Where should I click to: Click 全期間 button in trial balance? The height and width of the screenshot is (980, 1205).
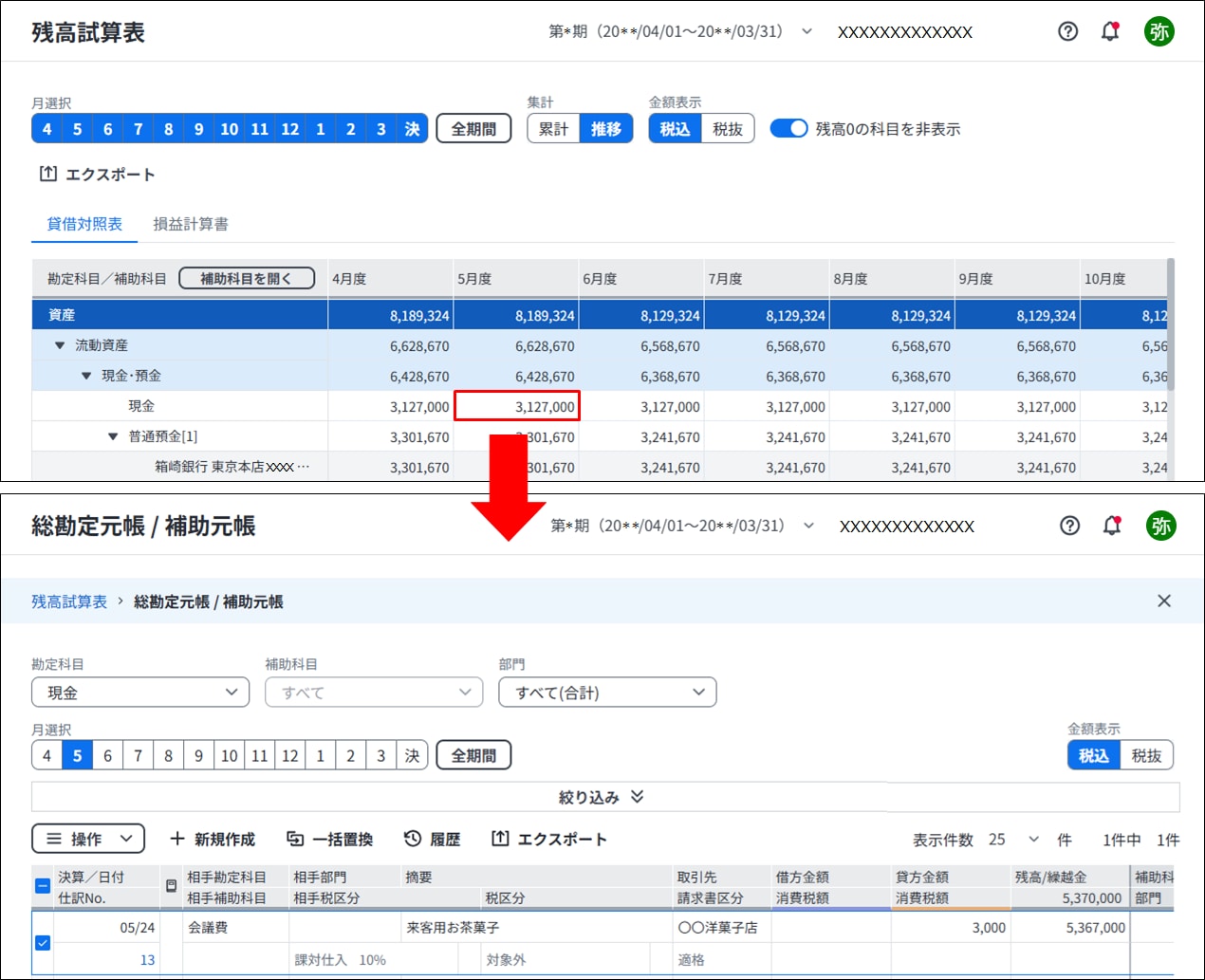coord(473,128)
